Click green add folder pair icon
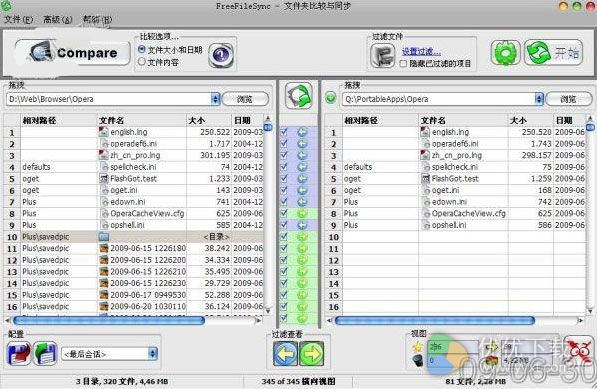The height and width of the screenshot is (389, 597). 331,98
